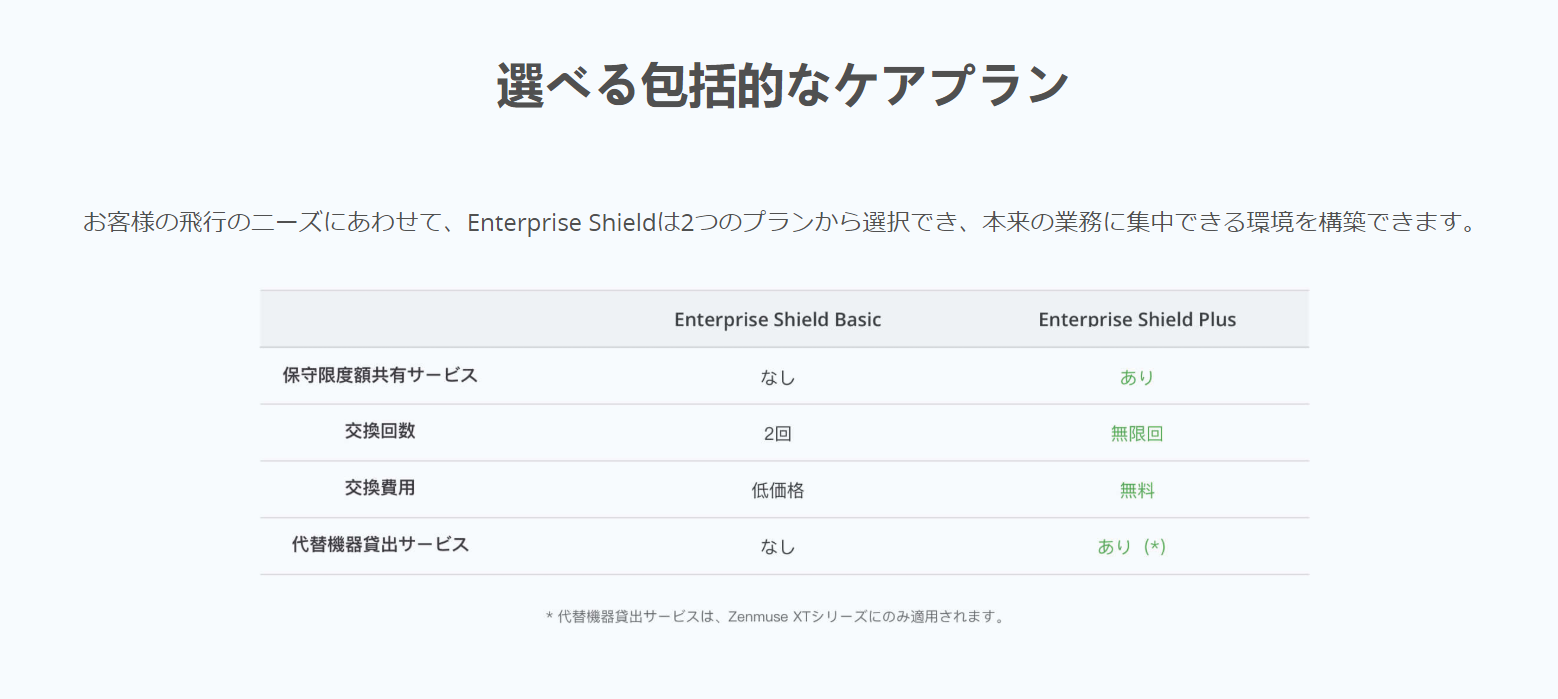Click the footnote about Zenmuse XT series
Viewport: 1558px width, 699px height.
point(776,617)
